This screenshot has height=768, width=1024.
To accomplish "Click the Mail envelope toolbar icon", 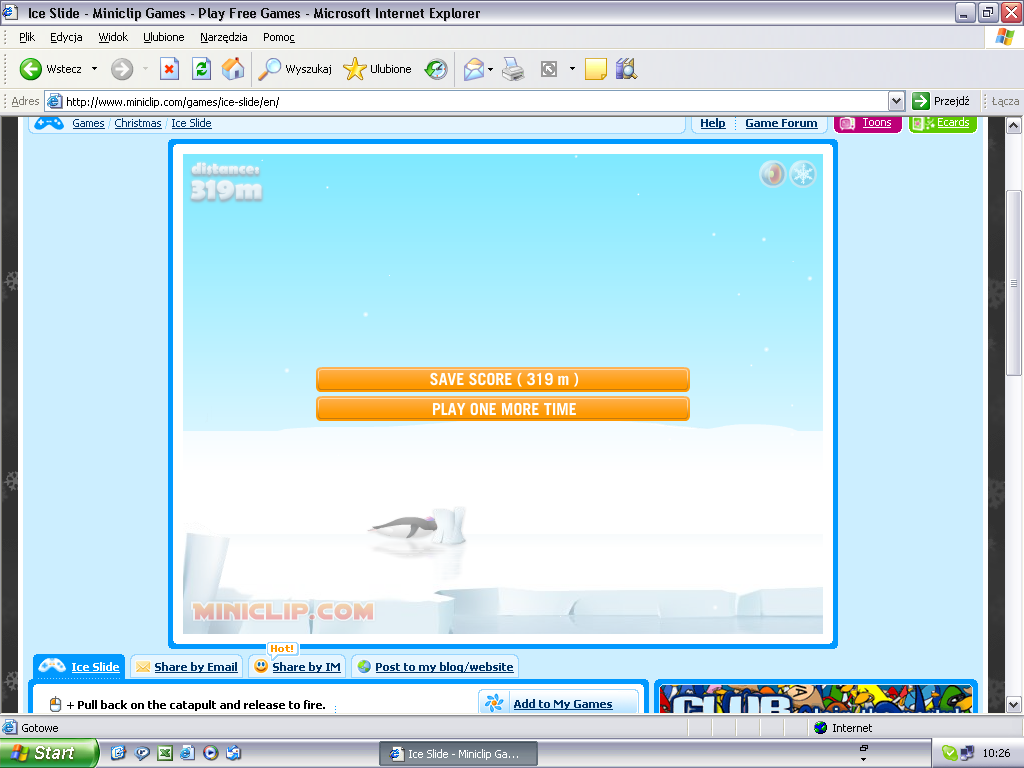I will pyautogui.click(x=474, y=69).
